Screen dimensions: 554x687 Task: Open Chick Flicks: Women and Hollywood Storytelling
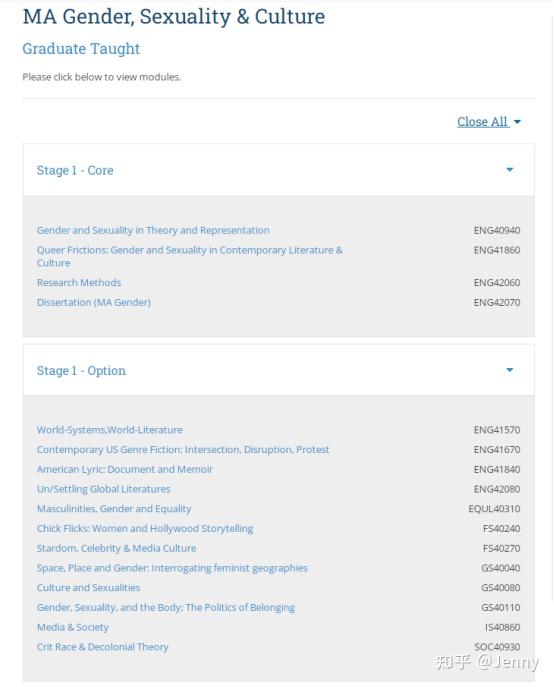point(145,528)
